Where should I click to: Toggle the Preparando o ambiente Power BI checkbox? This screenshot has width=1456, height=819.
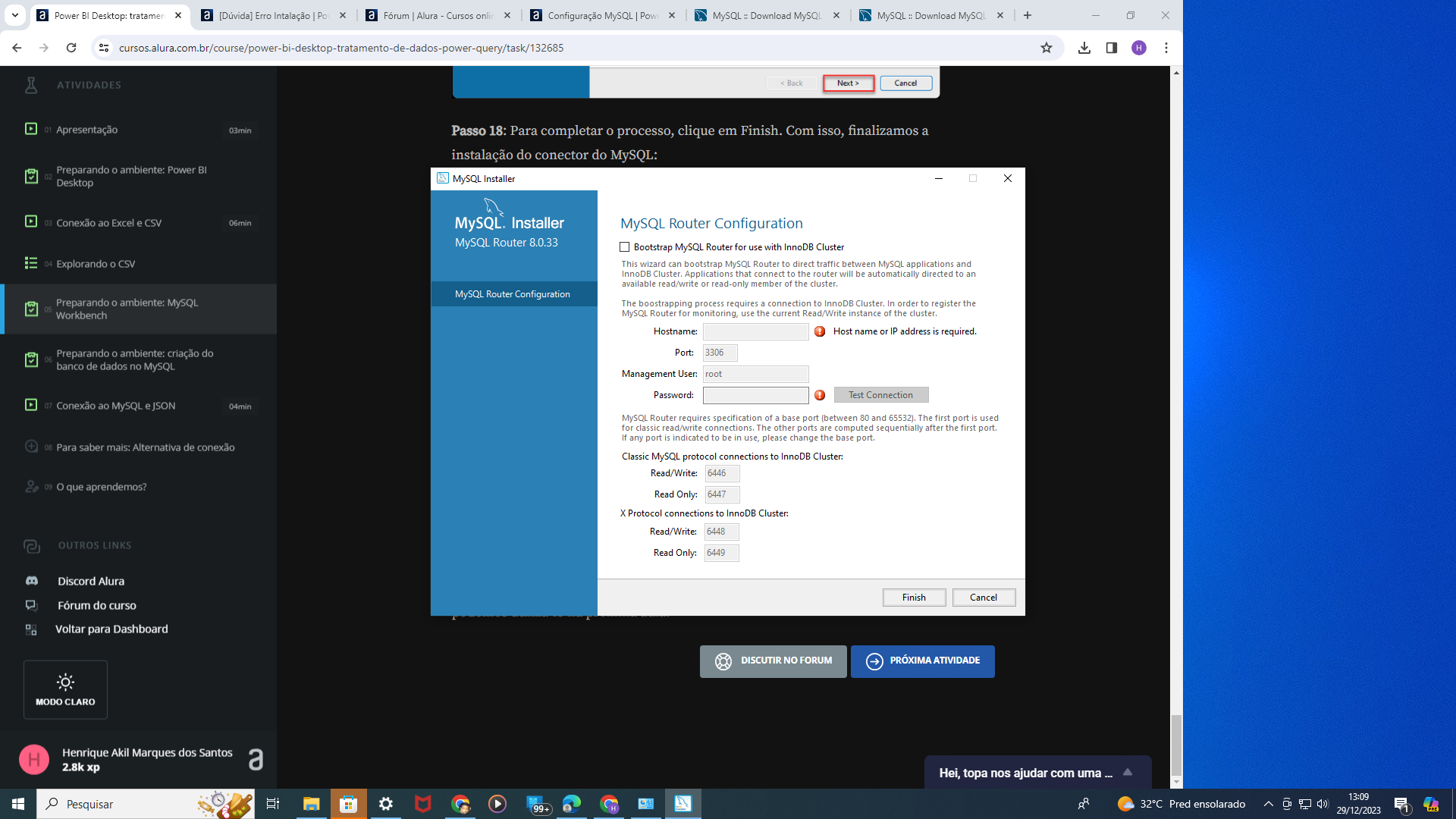click(32, 176)
